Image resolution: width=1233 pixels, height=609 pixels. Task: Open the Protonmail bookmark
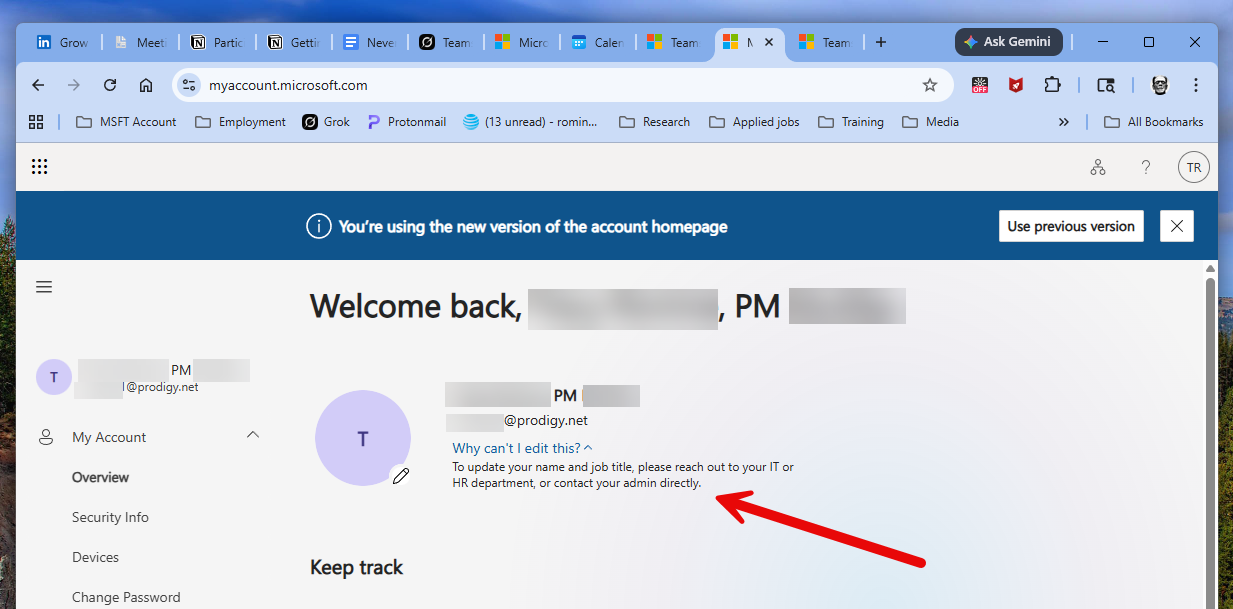click(x=407, y=122)
